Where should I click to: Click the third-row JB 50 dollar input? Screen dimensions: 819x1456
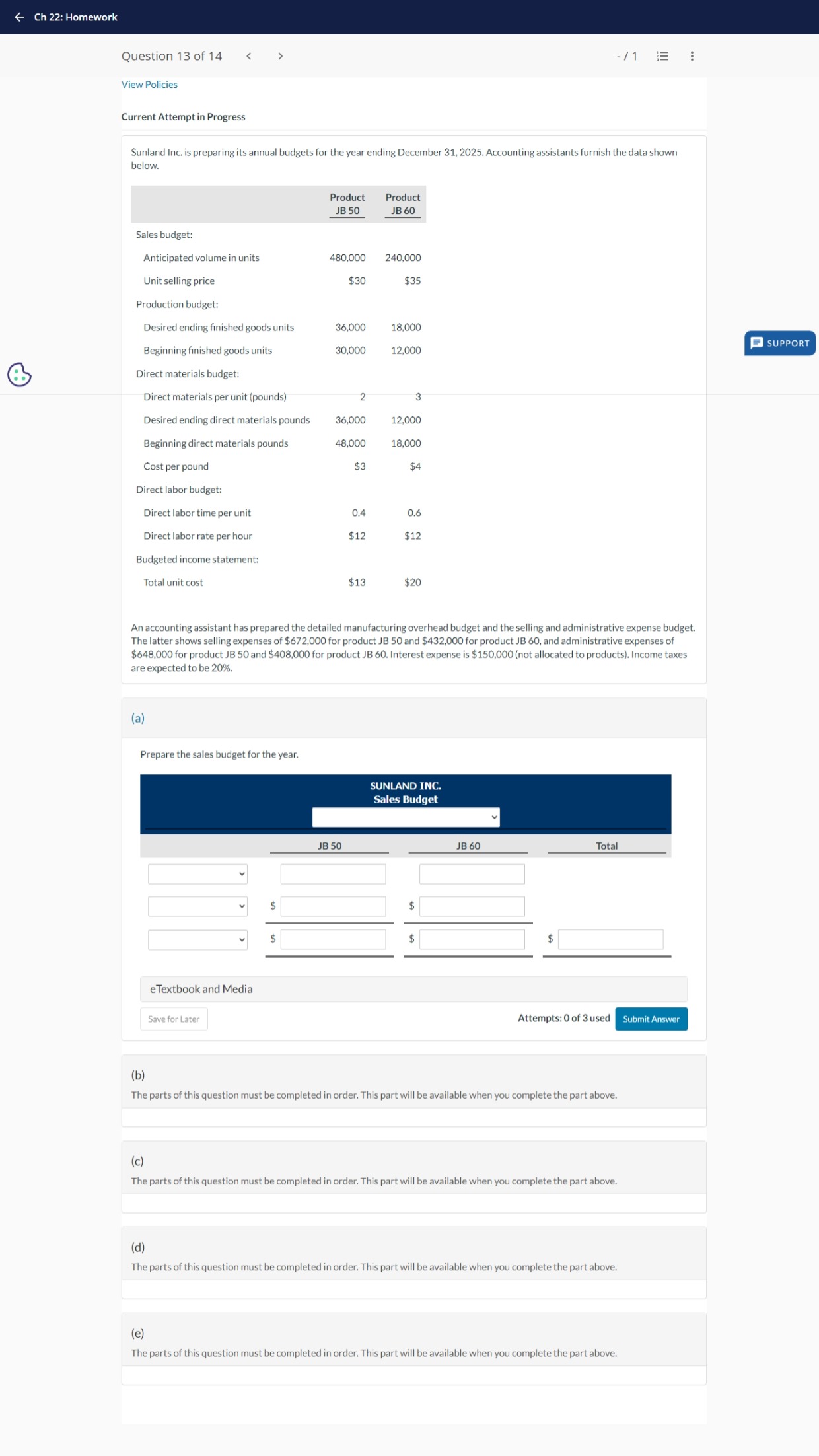click(x=333, y=939)
